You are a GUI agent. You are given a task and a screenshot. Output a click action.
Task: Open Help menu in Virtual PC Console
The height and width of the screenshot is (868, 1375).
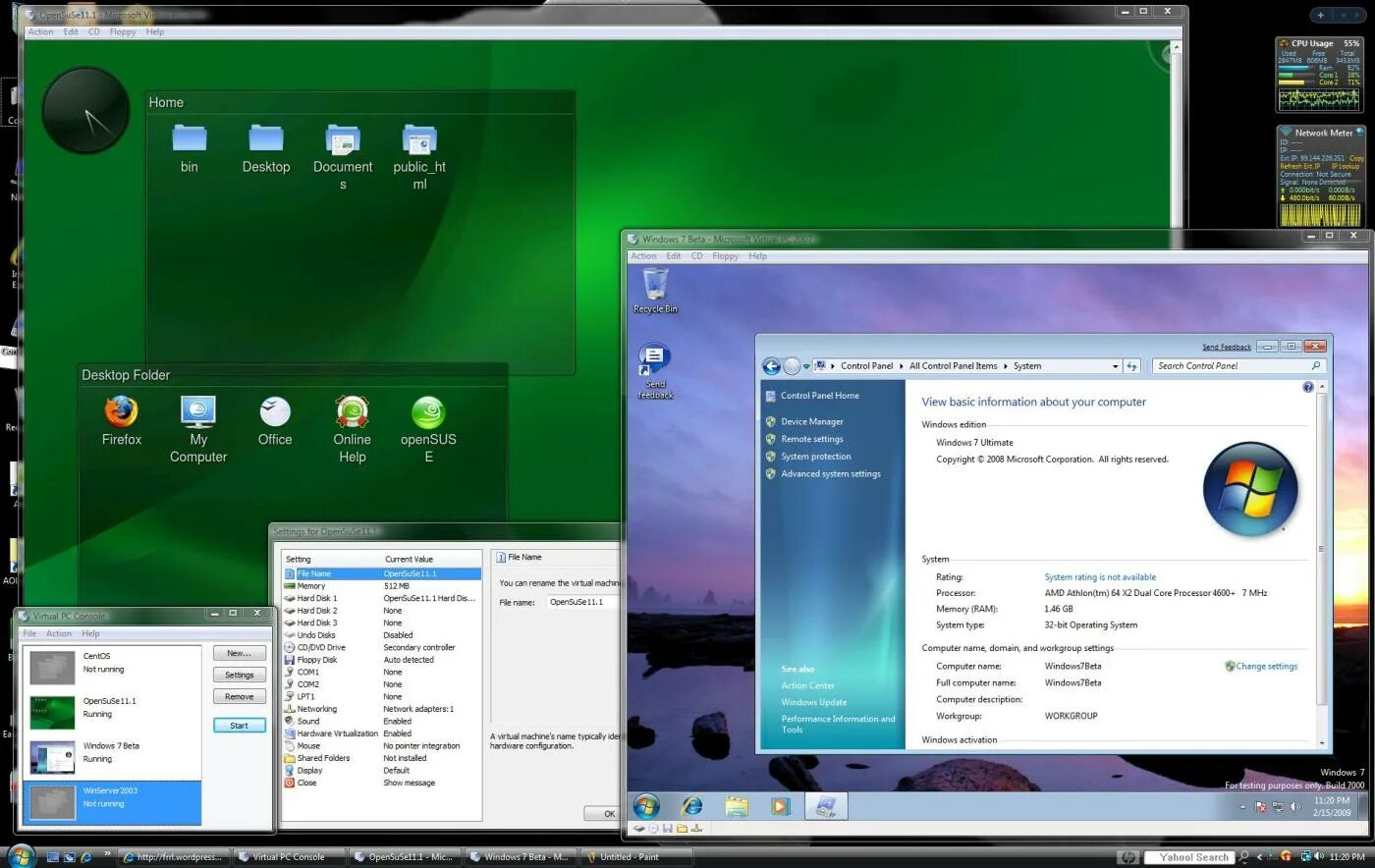(90, 634)
